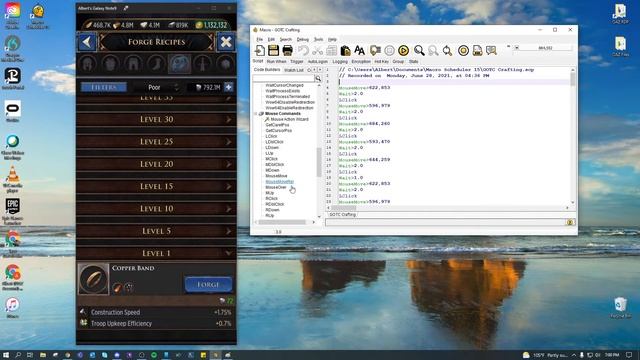Switch to the Watch List tab
The height and width of the screenshot is (360, 640).
pos(293,70)
